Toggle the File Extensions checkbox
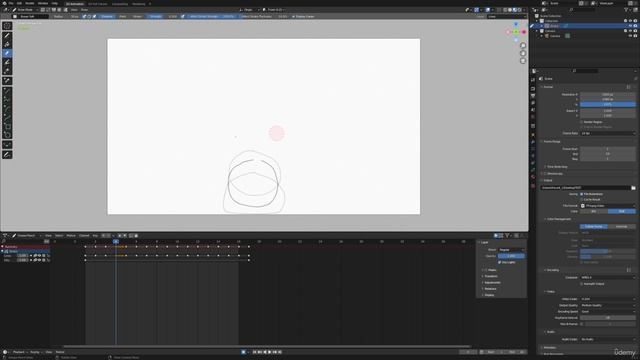 pyautogui.click(x=582, y=194)
